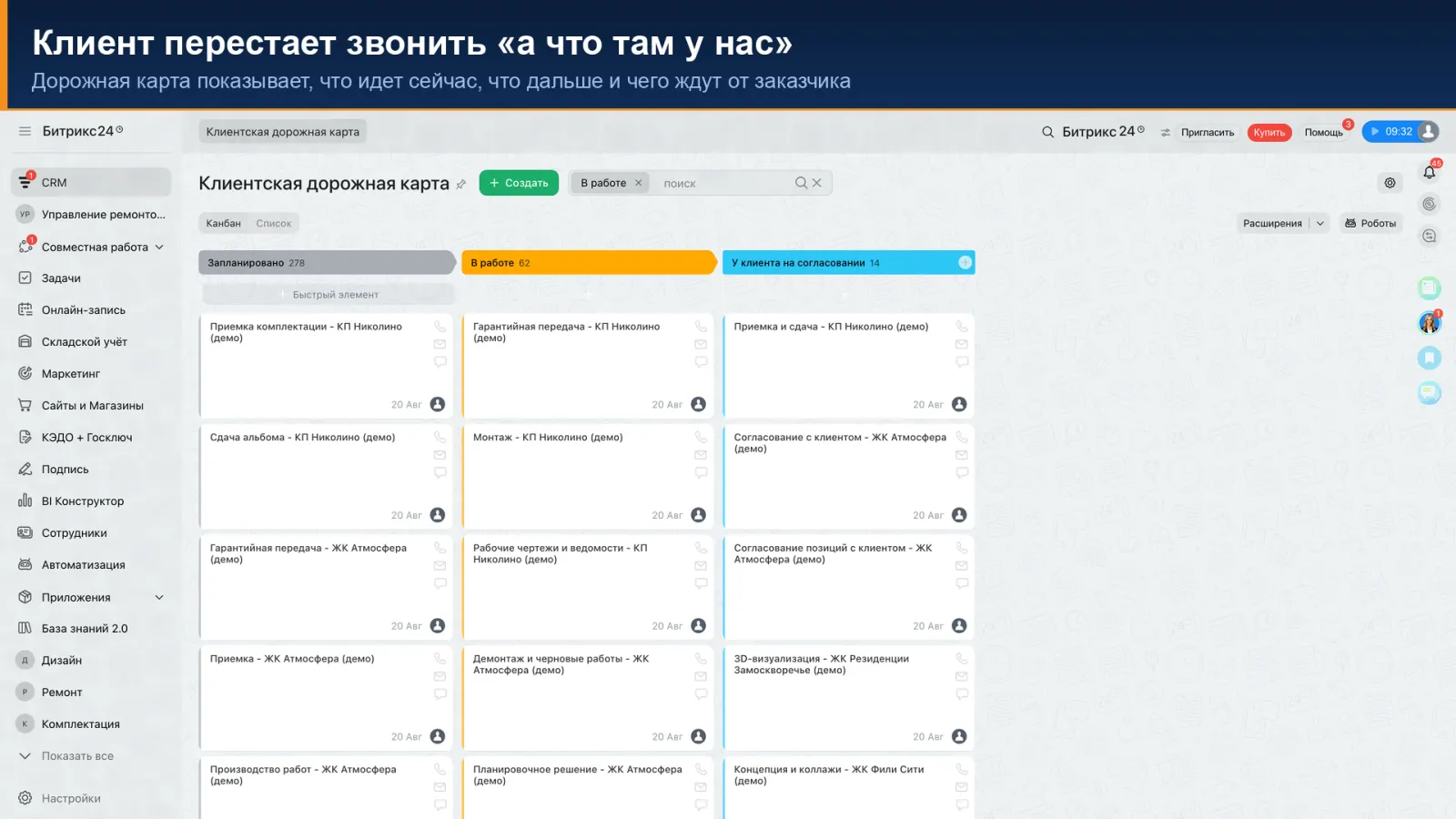The height and width of the screenshot is (819, 1456).
Task: Click avatar on Согласование с клиентом - ЖК Атмосфера card
Action: tap(959, 515)
